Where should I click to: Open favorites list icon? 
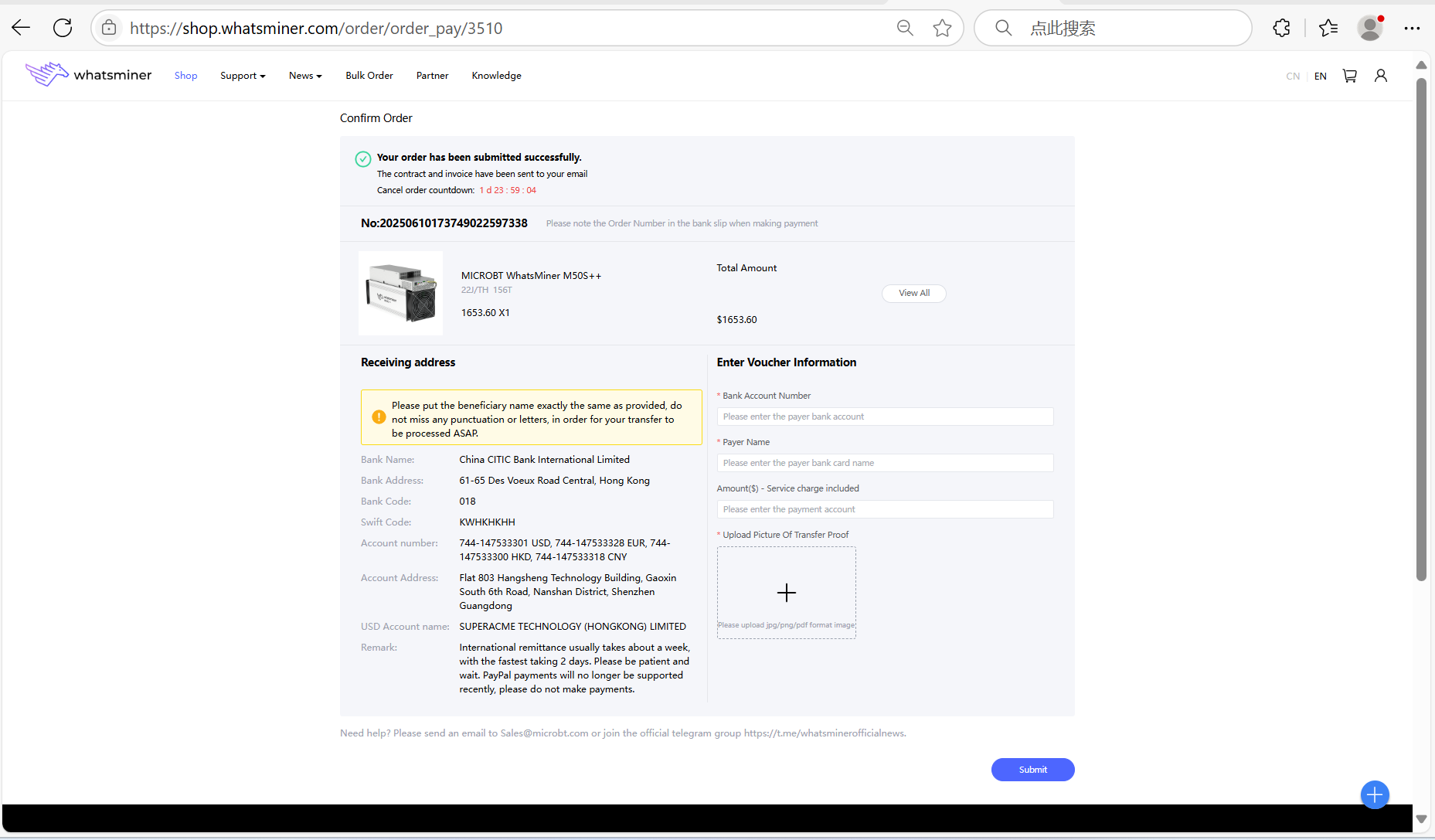pyautogui.click(x=1328, y=28)
